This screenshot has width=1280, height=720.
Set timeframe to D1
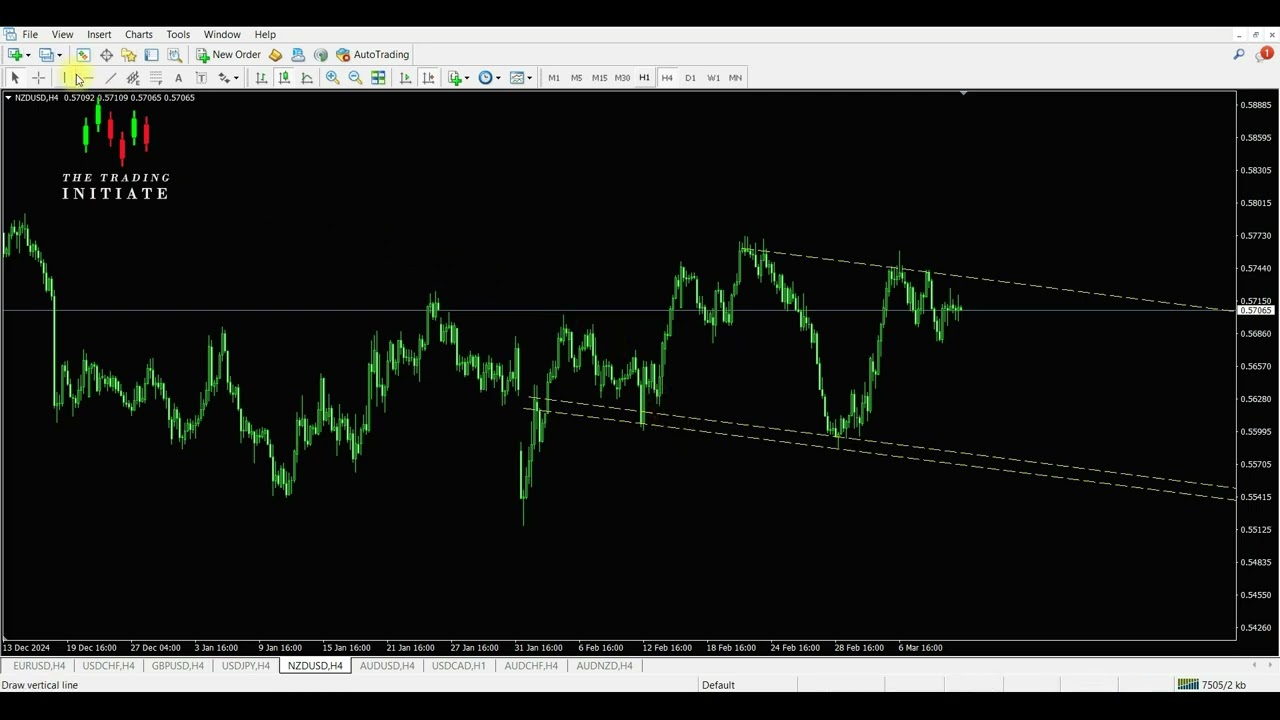(x=690, y=78)
